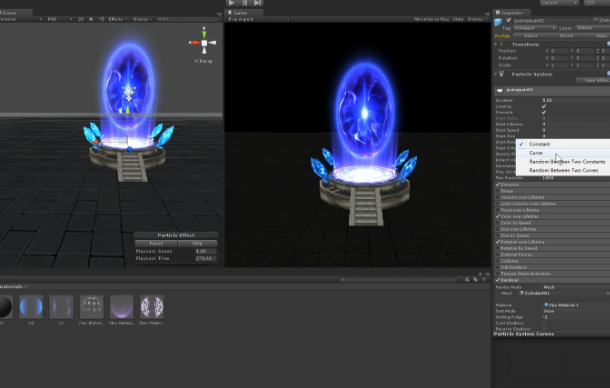
Task: Select Curve in the popup menu
Action: pyautogui.click(x=563, y=153)
